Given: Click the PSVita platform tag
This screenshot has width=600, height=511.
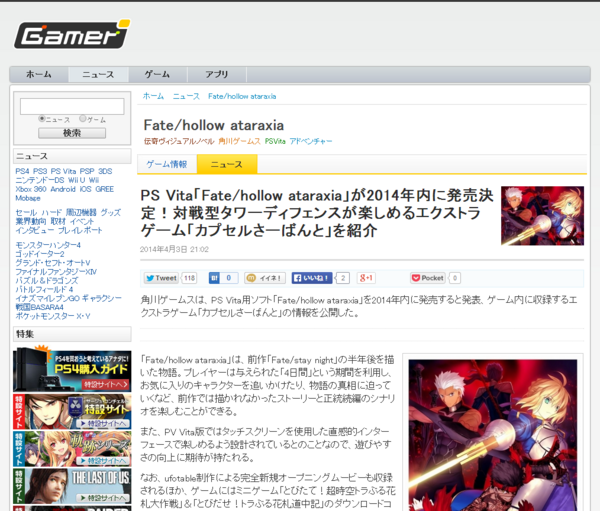Looking at the screenshot, I should (275, 141).
